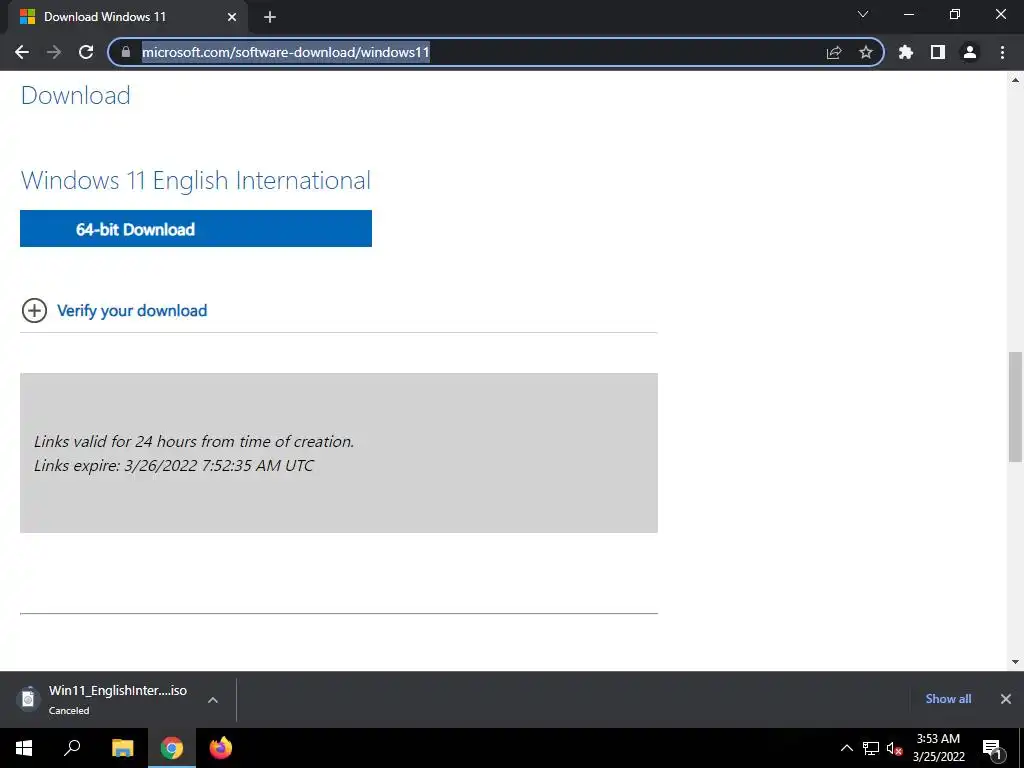Screen dimensions: 1024x768
Task: Click the 'Links expire' date text
Action: click(174, 466)
